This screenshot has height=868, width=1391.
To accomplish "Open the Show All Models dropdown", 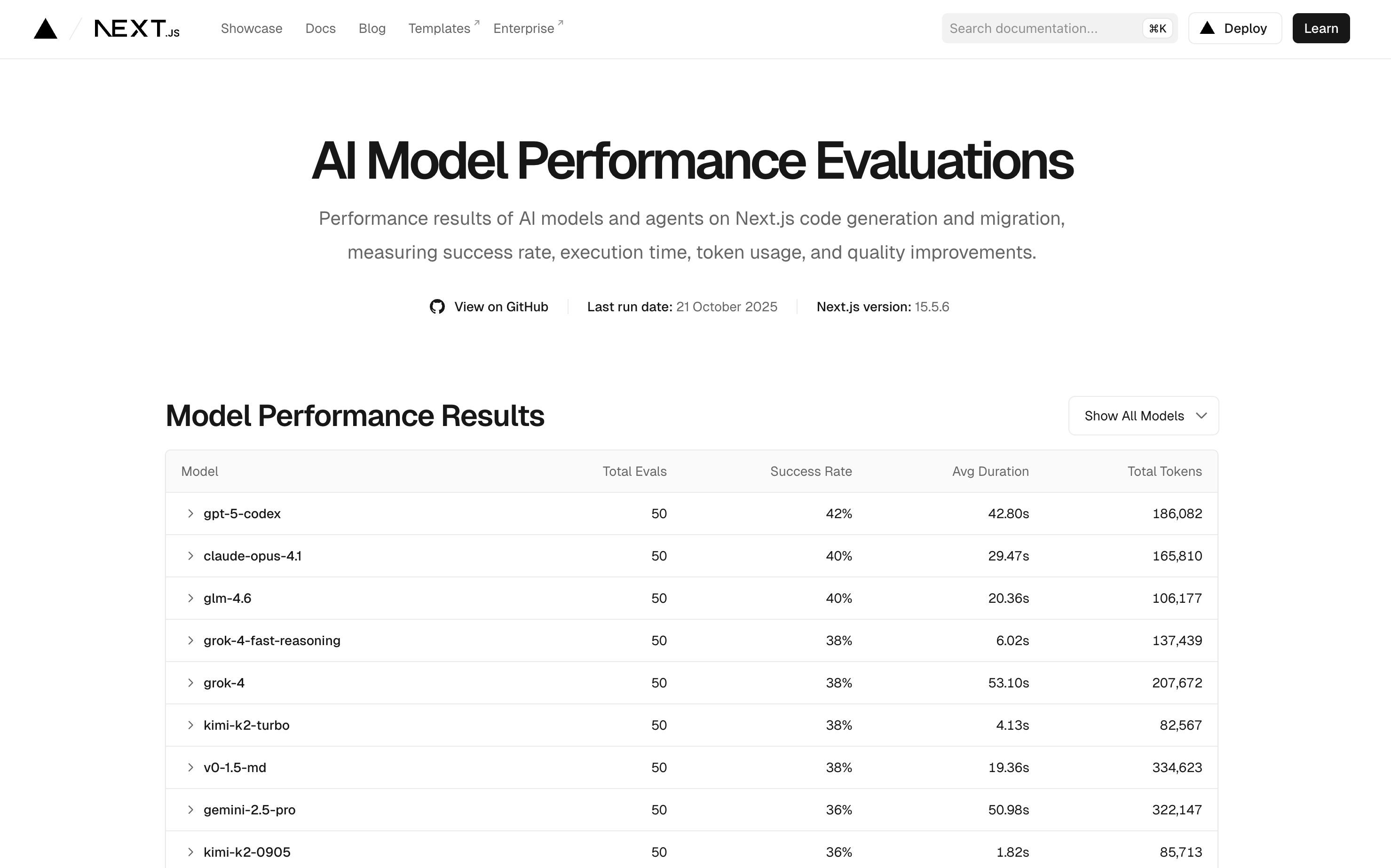I will [x=1143, y=416].
